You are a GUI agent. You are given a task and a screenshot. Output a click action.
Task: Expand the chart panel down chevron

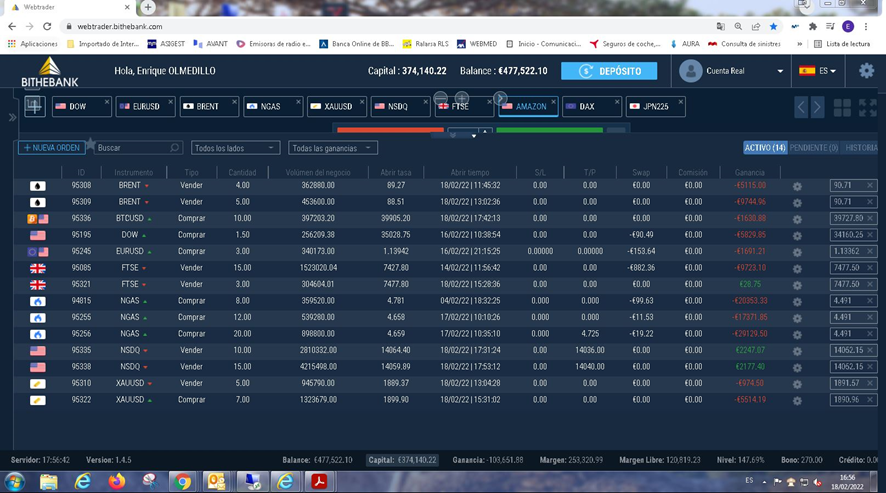tap(453, 135)
